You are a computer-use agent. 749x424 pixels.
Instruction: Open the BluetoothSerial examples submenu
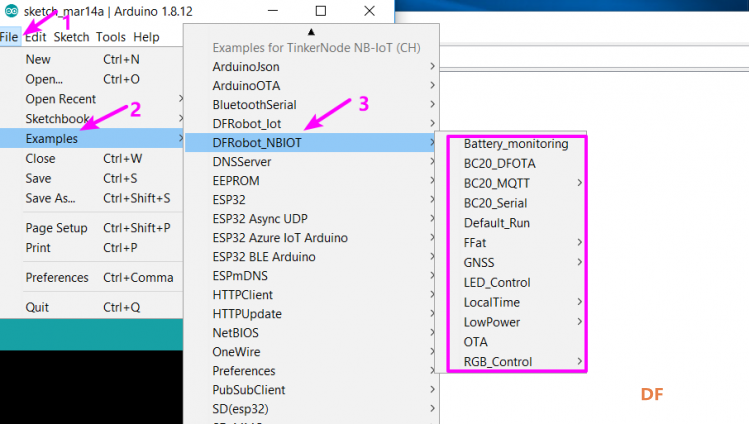[311, 105]
